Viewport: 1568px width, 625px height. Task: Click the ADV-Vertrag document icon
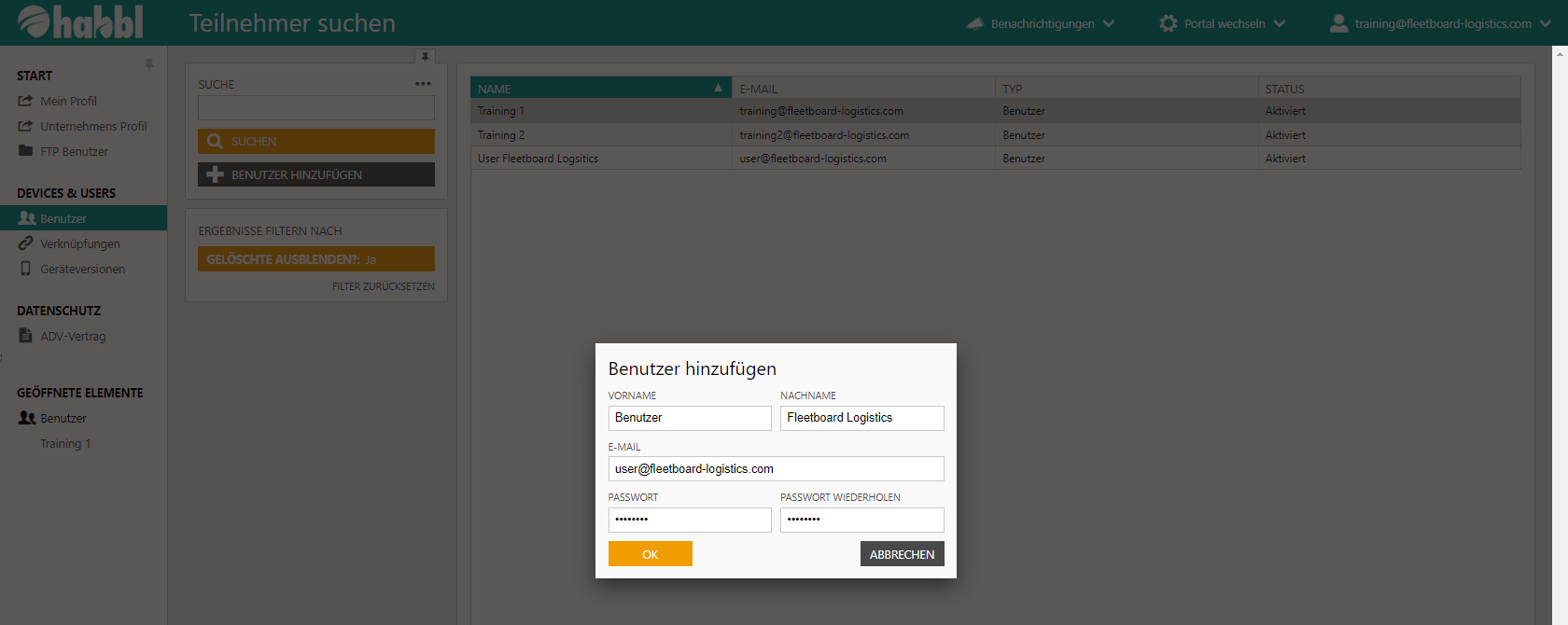[x=26, y=336]
